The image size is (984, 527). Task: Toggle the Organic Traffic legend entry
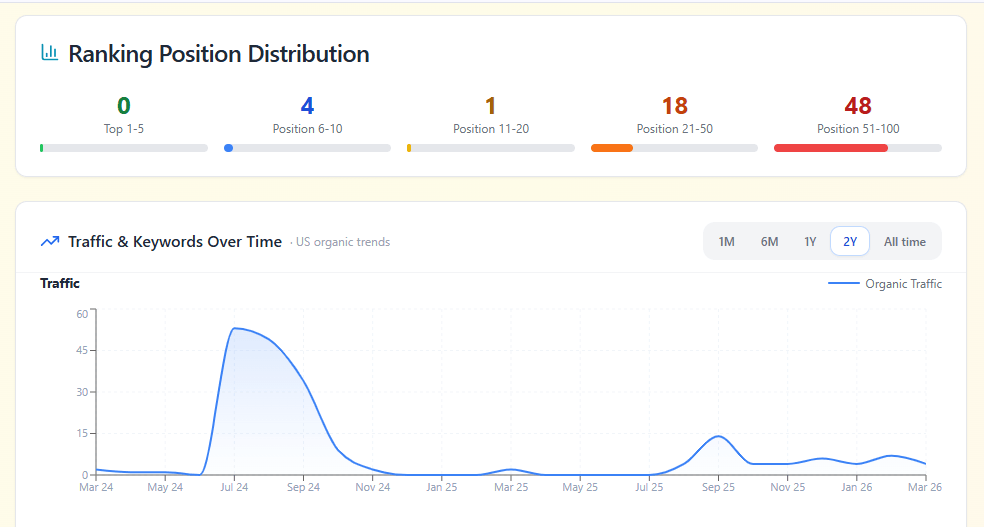coord(885,284)
